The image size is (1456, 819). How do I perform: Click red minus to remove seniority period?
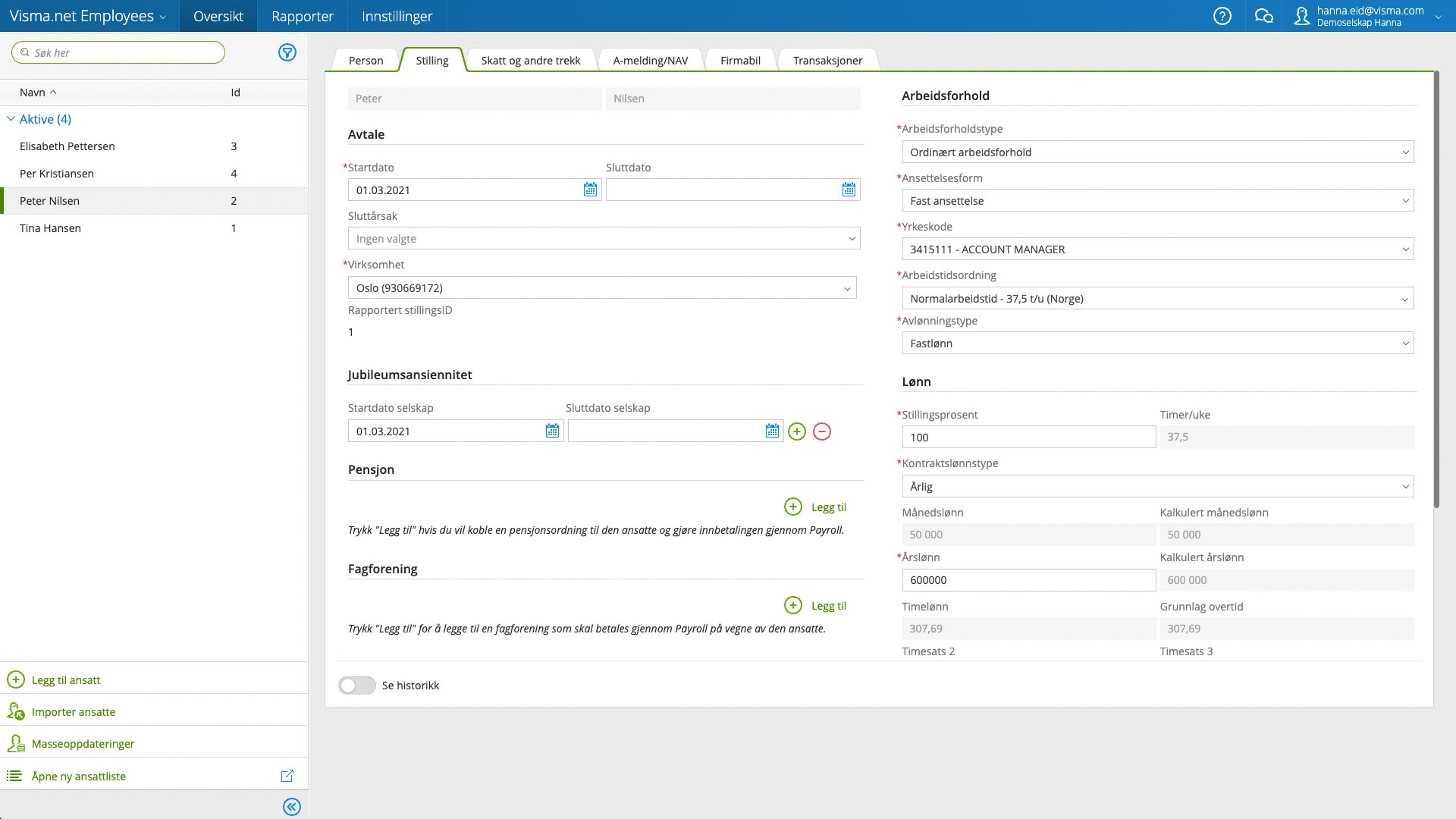[821, 431]
